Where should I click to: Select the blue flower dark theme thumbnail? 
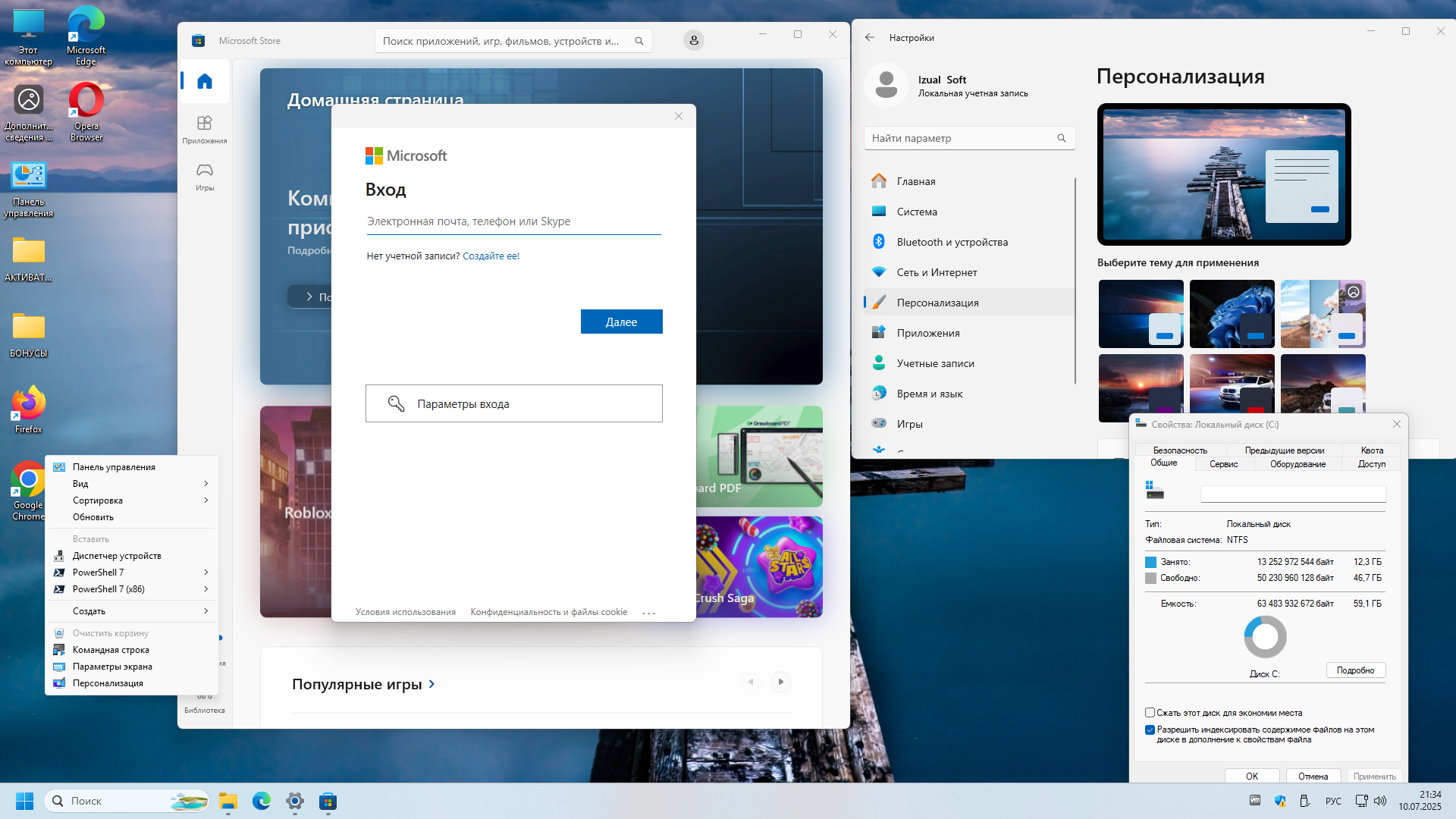(x=1232, y=314)
